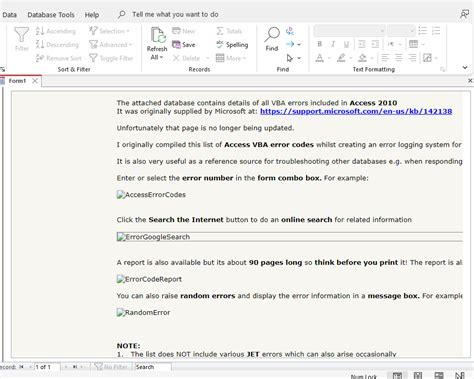Click the Numbering list icon
Image resolution: width=474 pixels, height=379 pixels.
tap(436, 31)
